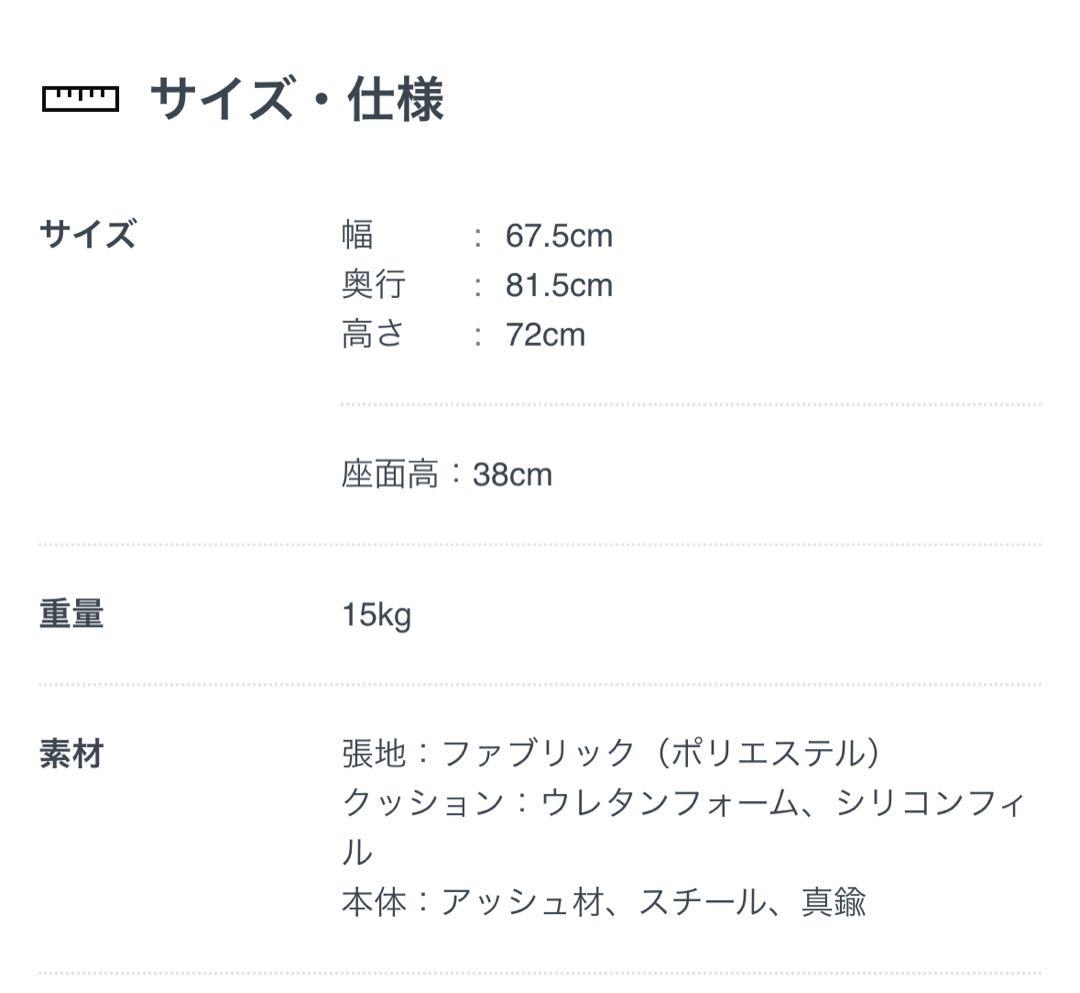This screenshot has height=993, width=1080.
Task: Select the ポリエステル text in parentheses
Action: click(768, 753)
